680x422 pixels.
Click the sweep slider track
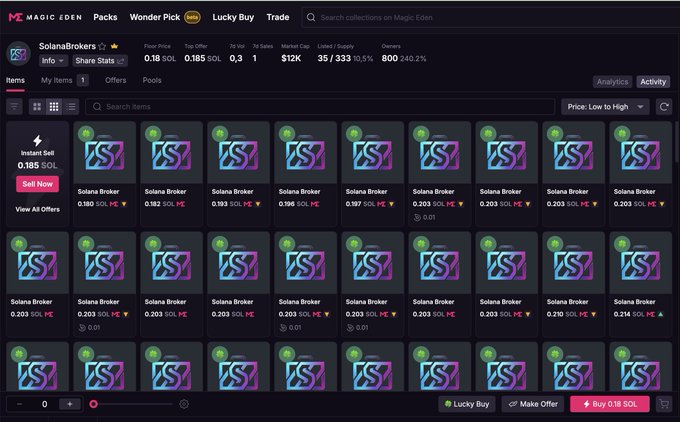(x=131, y=404)
